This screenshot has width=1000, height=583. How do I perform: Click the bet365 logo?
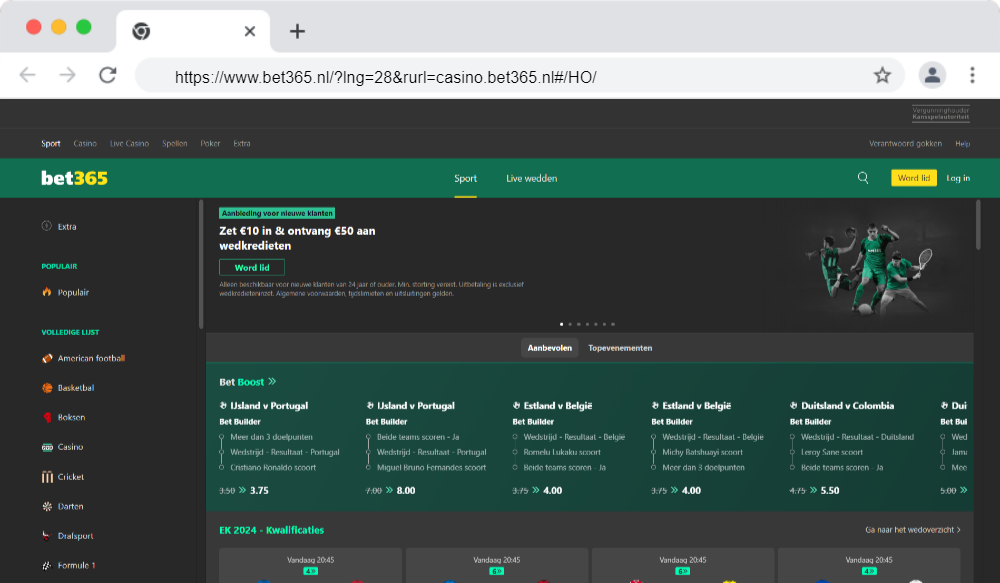[74, 178]
